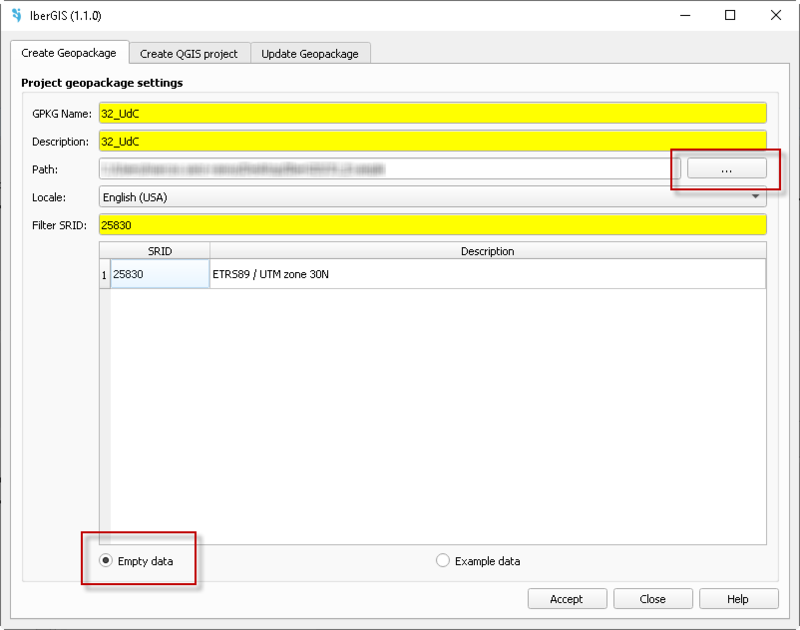Maximize the IberGIS dialog window
Image resolution: width=800 pixels, height=630 pixels.
tap(730, 16)
